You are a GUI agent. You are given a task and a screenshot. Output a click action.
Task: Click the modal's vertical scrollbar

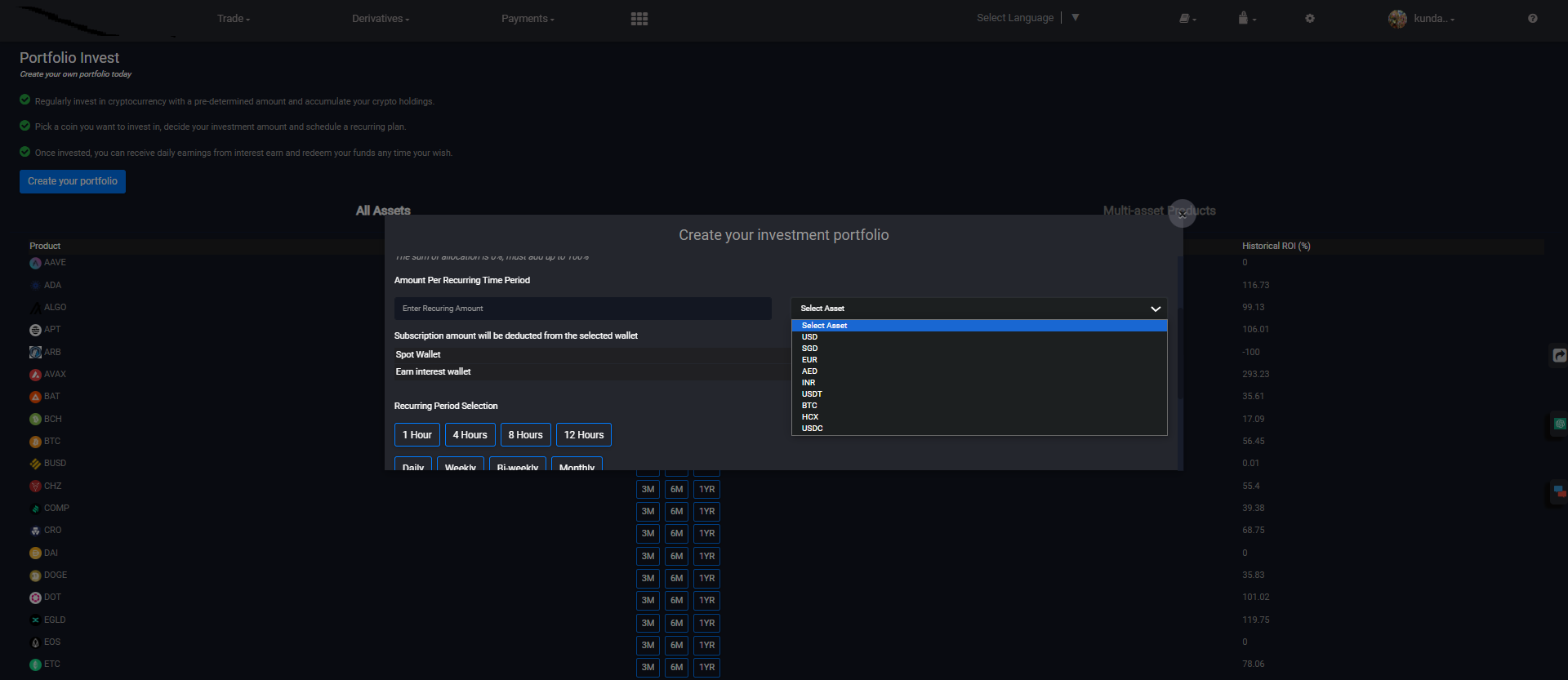pyautogui.click(x=1179, y=327)
